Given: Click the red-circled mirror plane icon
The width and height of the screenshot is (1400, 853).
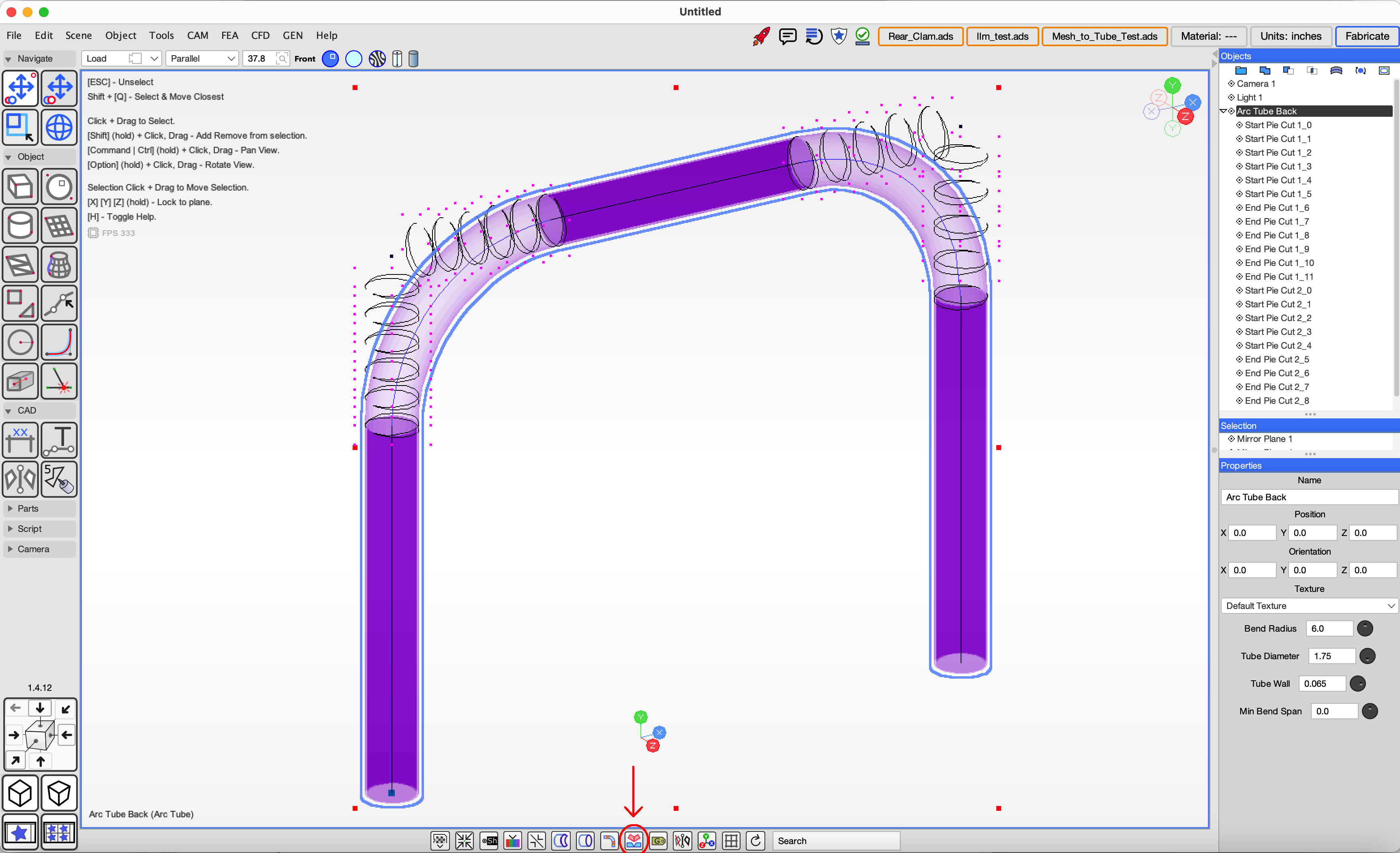Looking at the screenshot, I should coord(634,840).
